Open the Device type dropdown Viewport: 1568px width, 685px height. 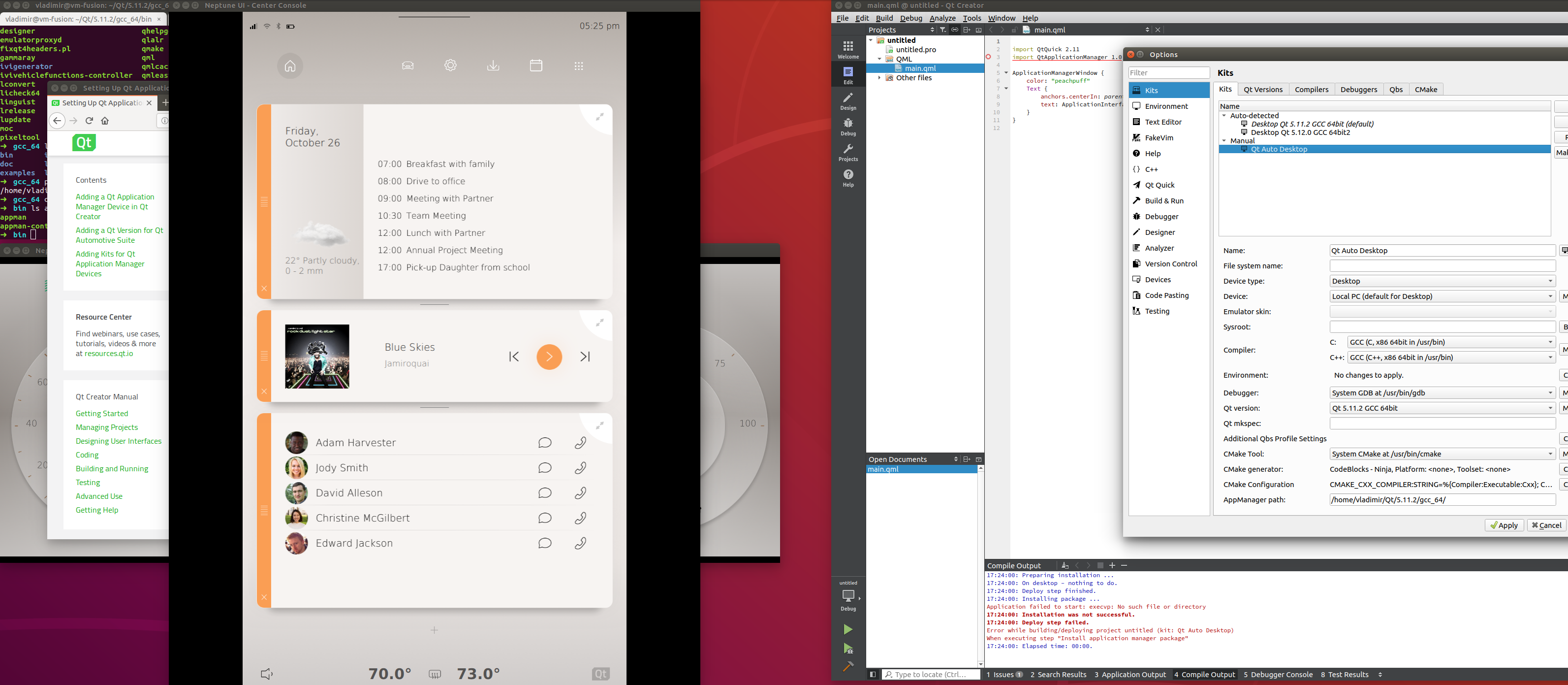pos(1442,281)
